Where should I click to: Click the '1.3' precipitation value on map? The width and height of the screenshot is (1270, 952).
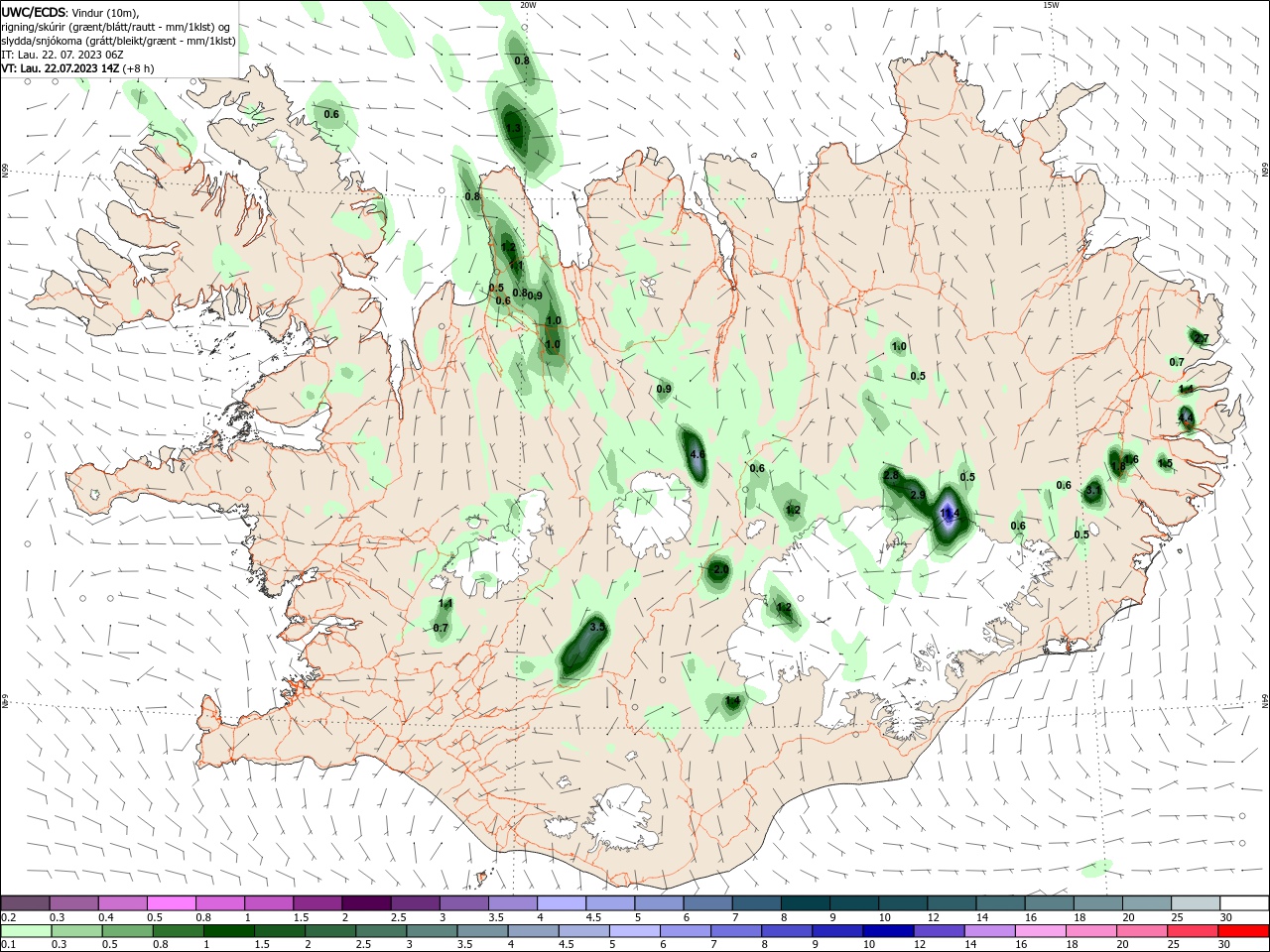click(513, 128)
